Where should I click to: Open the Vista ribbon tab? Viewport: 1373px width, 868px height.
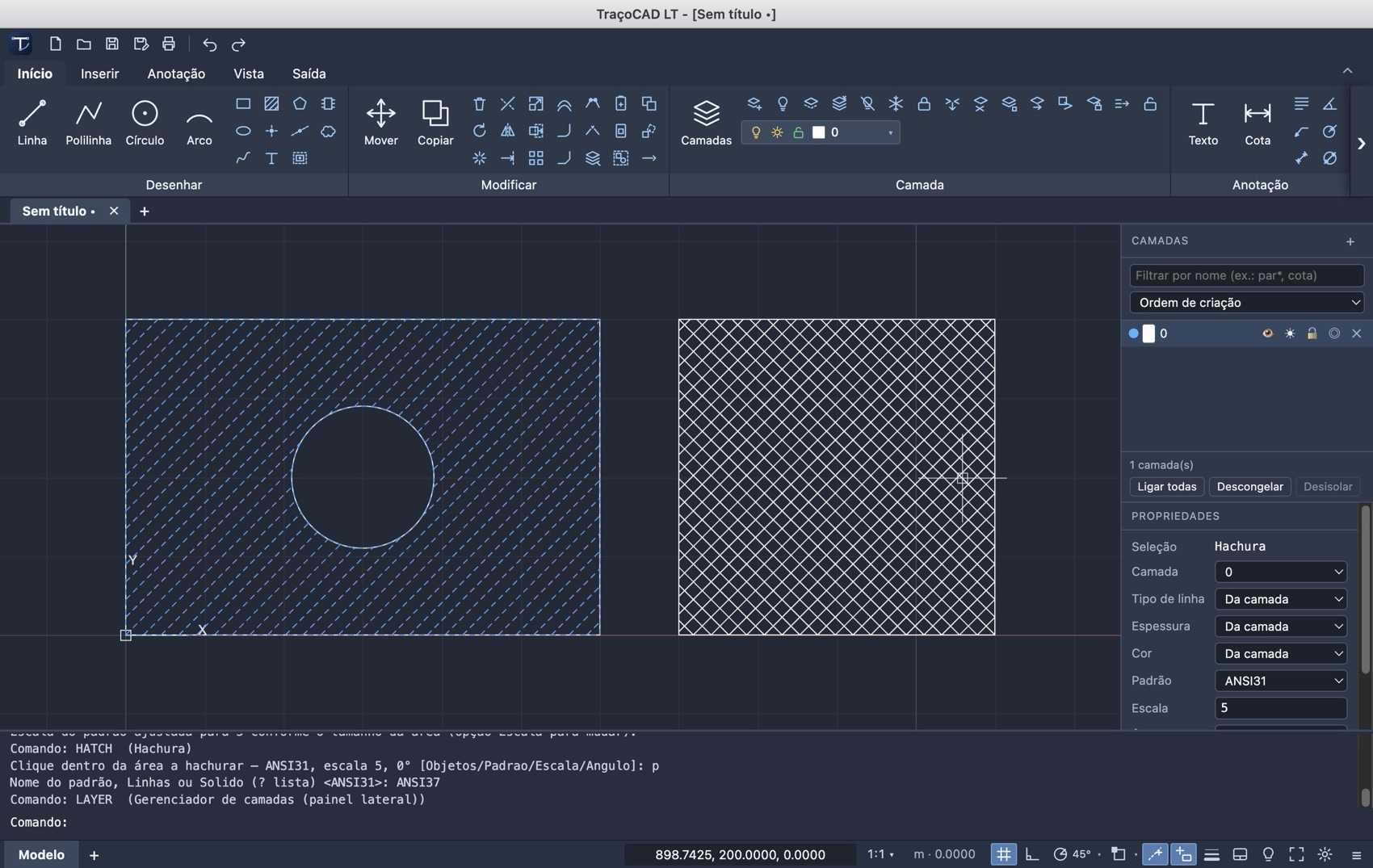(248, 73)
